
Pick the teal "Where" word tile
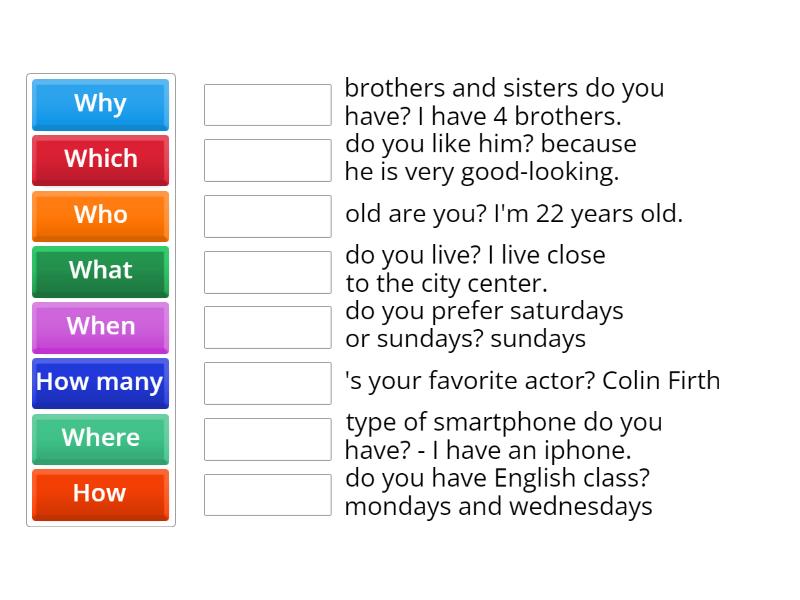coord(100,439)
